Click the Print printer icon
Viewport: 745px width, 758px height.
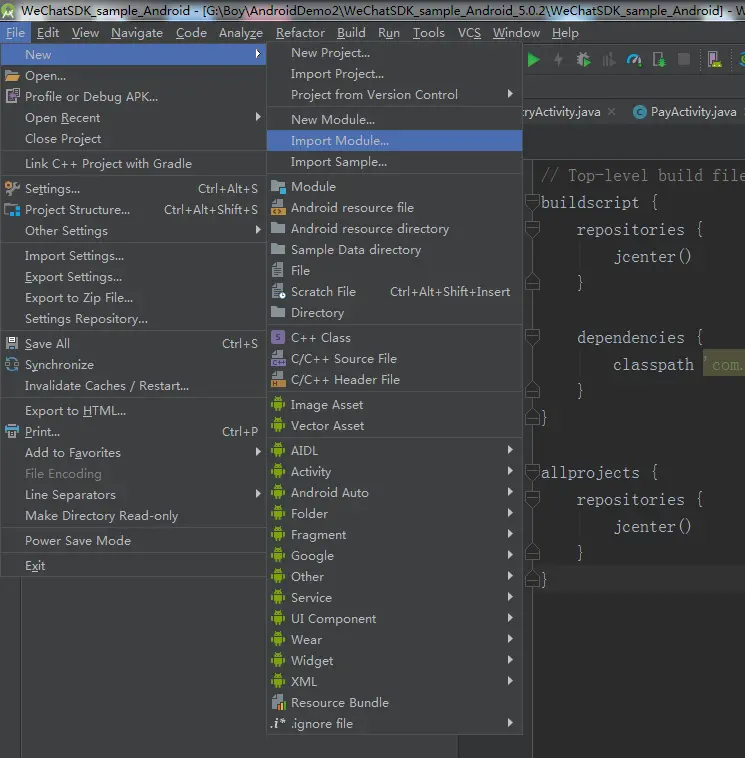(x=12, y=431)
